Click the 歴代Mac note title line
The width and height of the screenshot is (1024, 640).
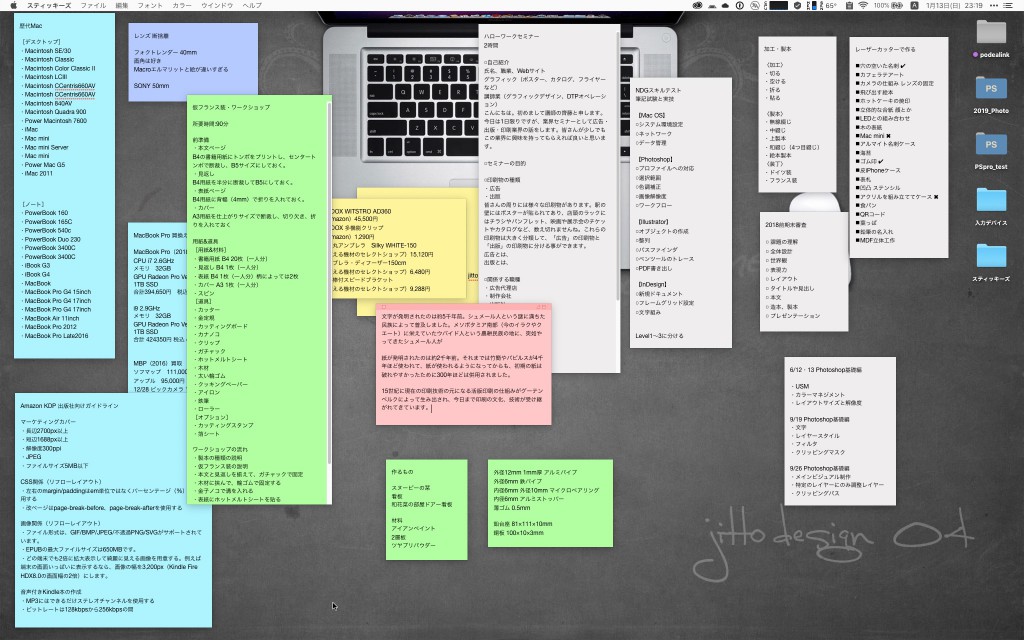click(x=31, y=26)
